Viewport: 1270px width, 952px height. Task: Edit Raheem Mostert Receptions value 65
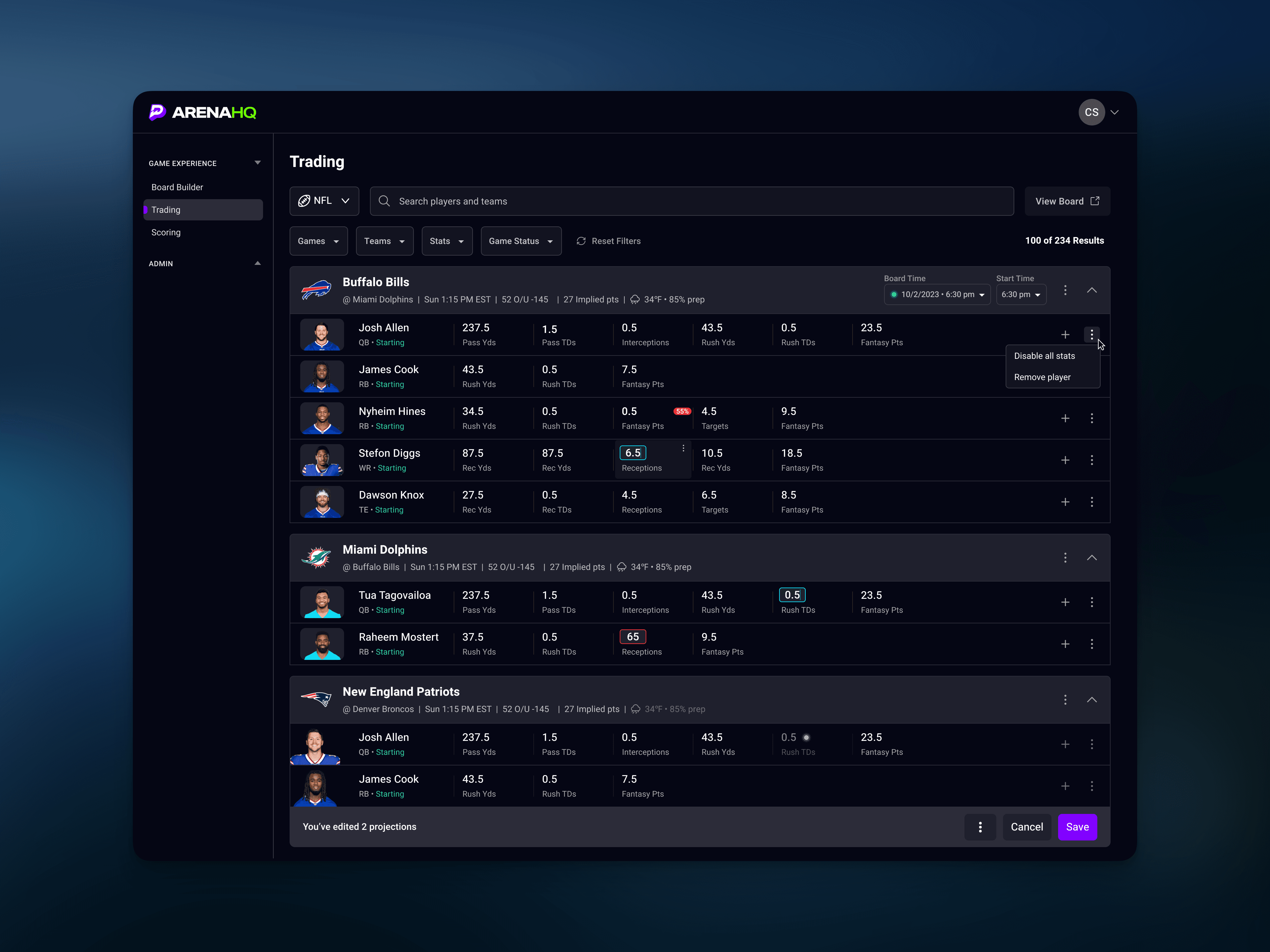(633, 637)
